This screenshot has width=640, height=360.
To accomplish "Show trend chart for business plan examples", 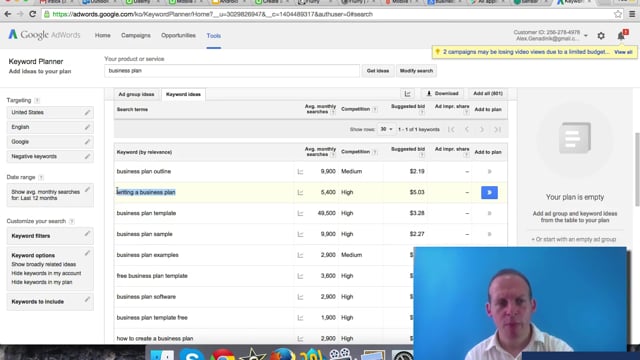I will (x=300, y=255).
